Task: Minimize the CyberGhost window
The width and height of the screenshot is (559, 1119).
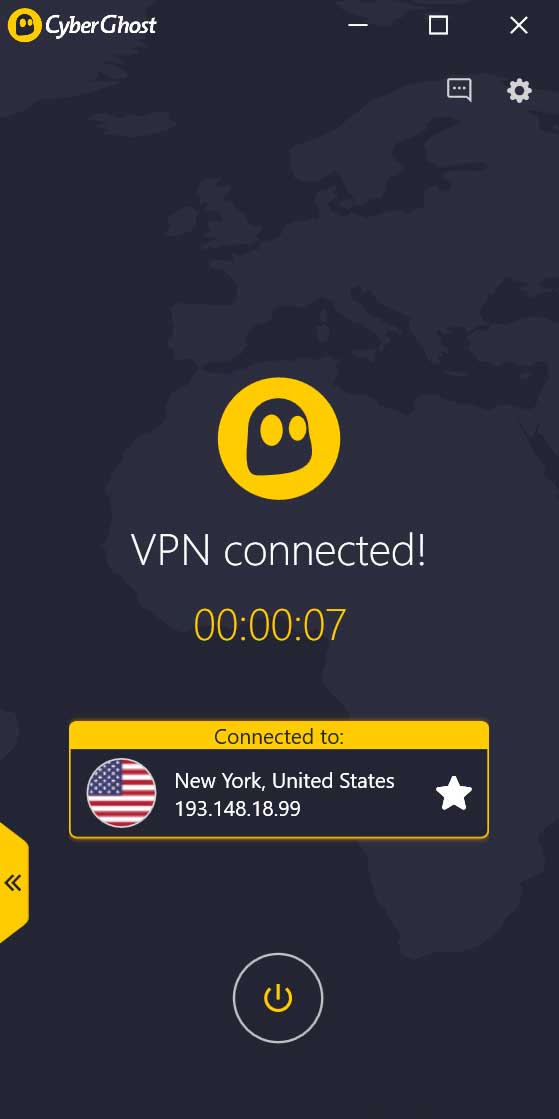Action: [358, 26]
